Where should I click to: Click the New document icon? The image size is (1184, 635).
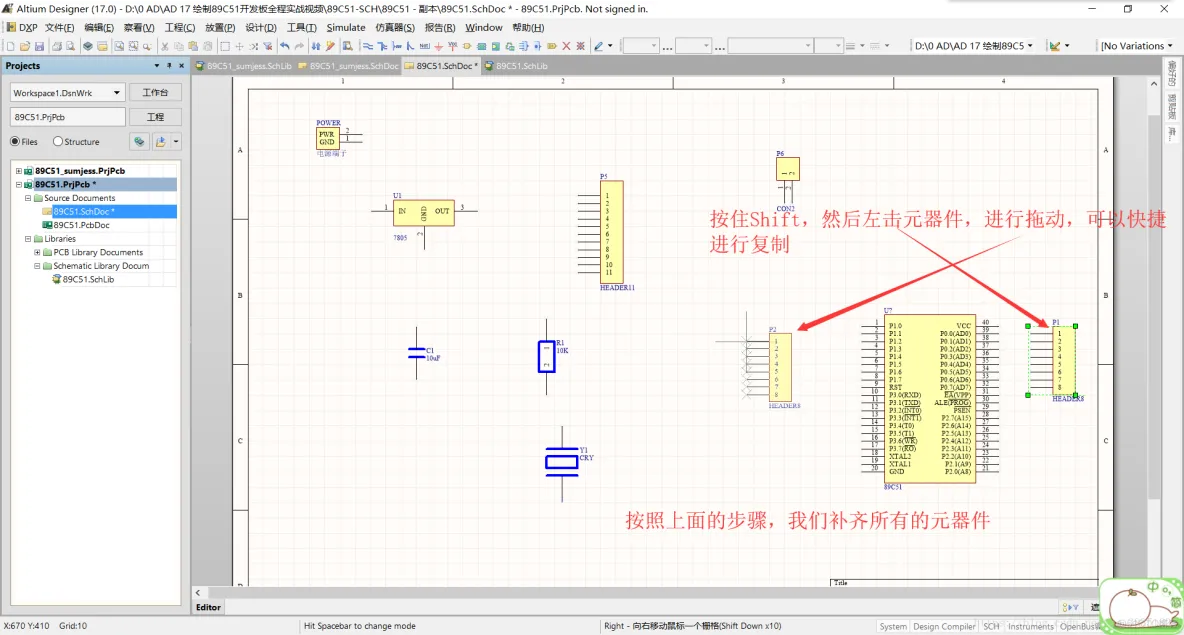pos(11,46)
